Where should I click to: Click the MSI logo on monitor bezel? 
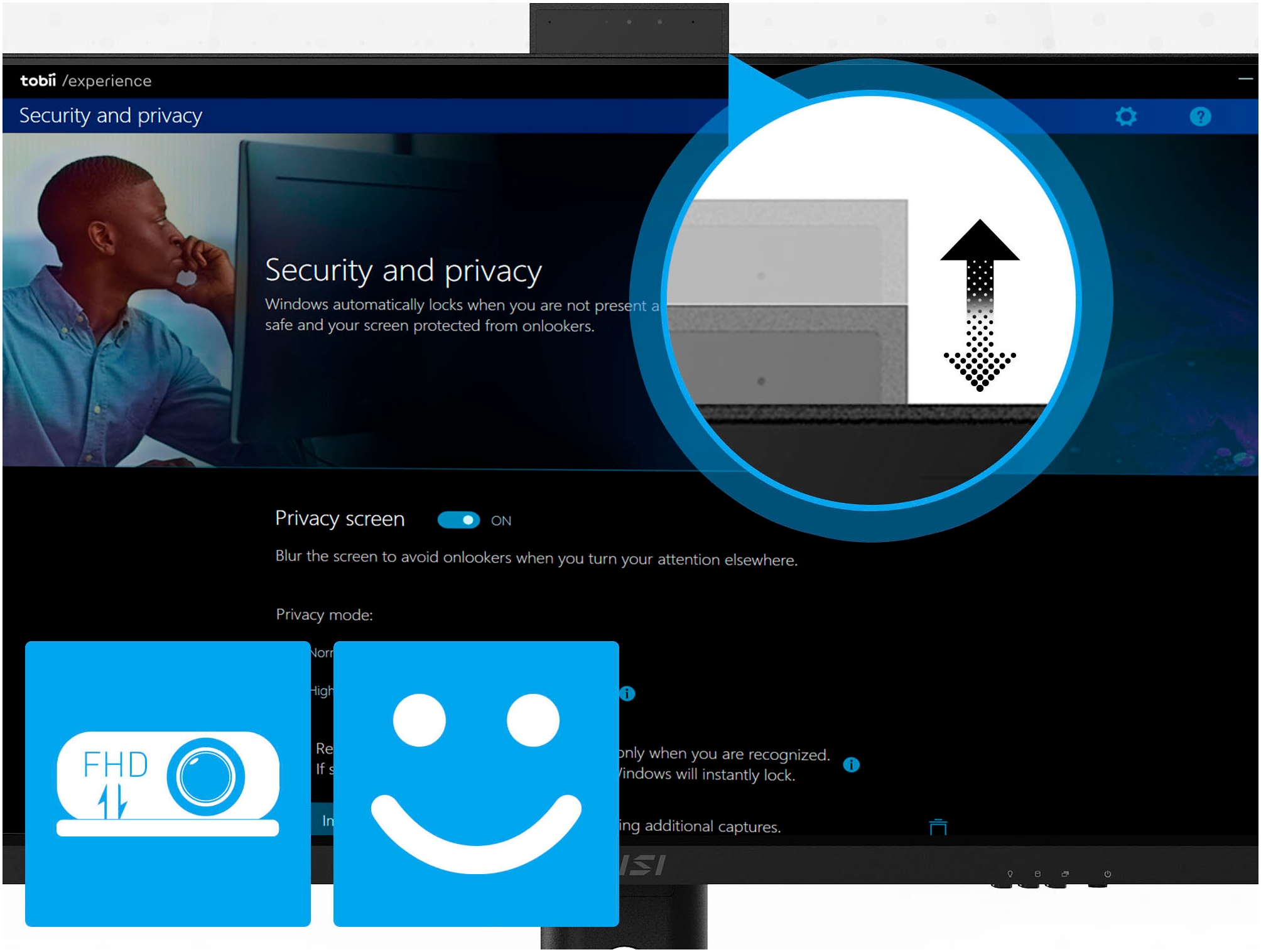(642, 865)
